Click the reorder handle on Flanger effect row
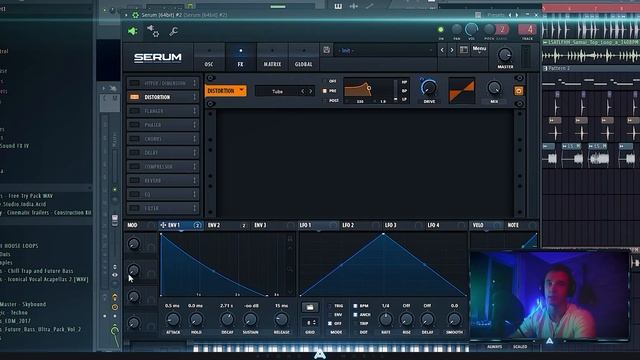Screen dimensions: 640x360 (194, 111)
